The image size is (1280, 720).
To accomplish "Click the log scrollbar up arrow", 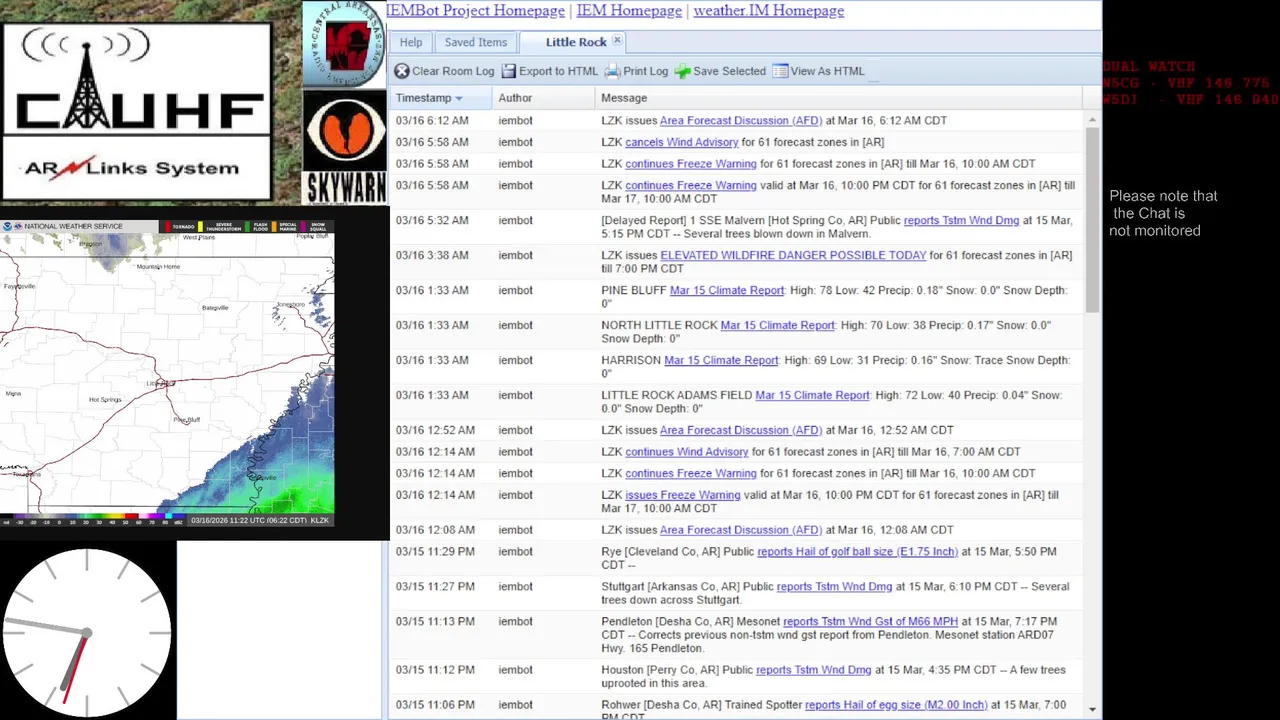I will [x=1092, y=119].
